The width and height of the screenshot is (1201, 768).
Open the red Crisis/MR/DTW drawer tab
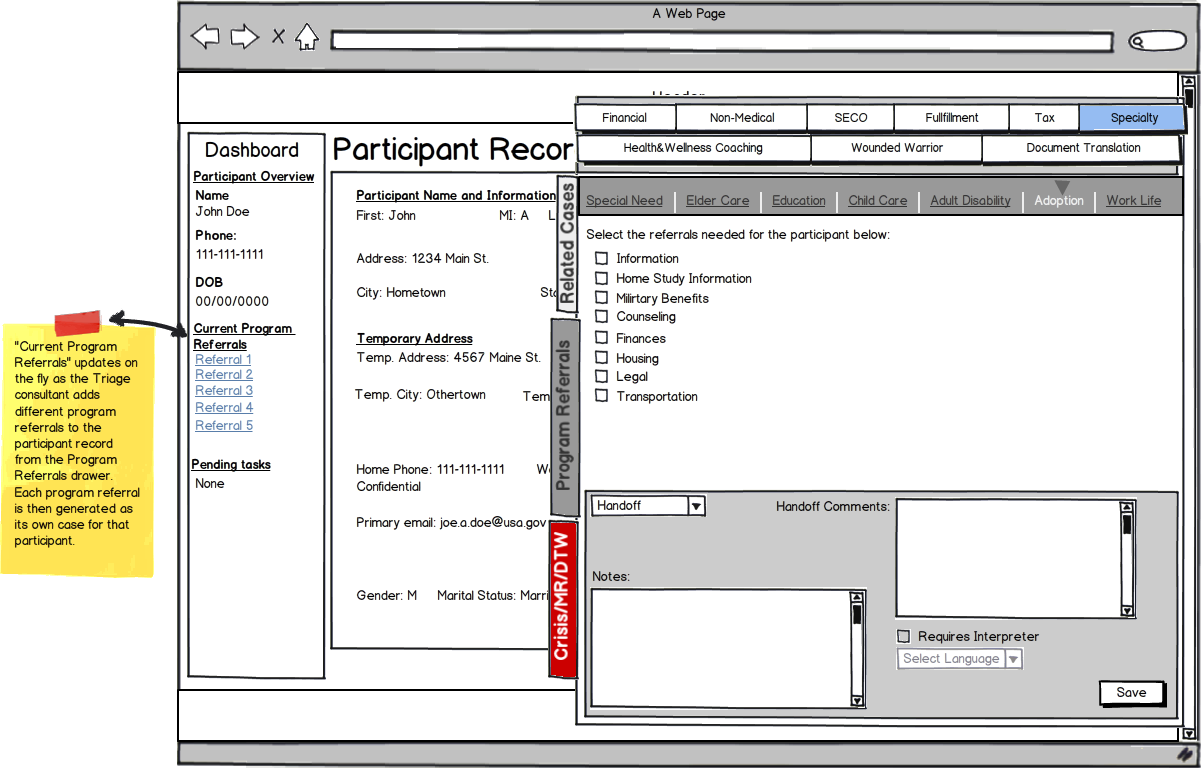[x=564, y=599]
